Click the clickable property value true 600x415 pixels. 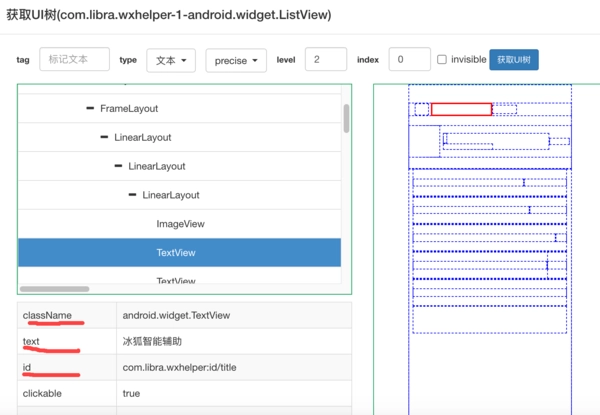(132, 393)
